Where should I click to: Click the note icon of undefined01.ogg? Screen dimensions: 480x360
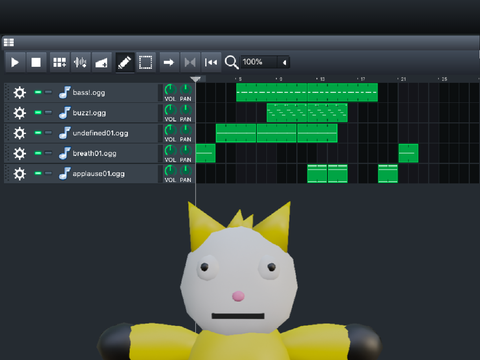click(x=65, y=133)
